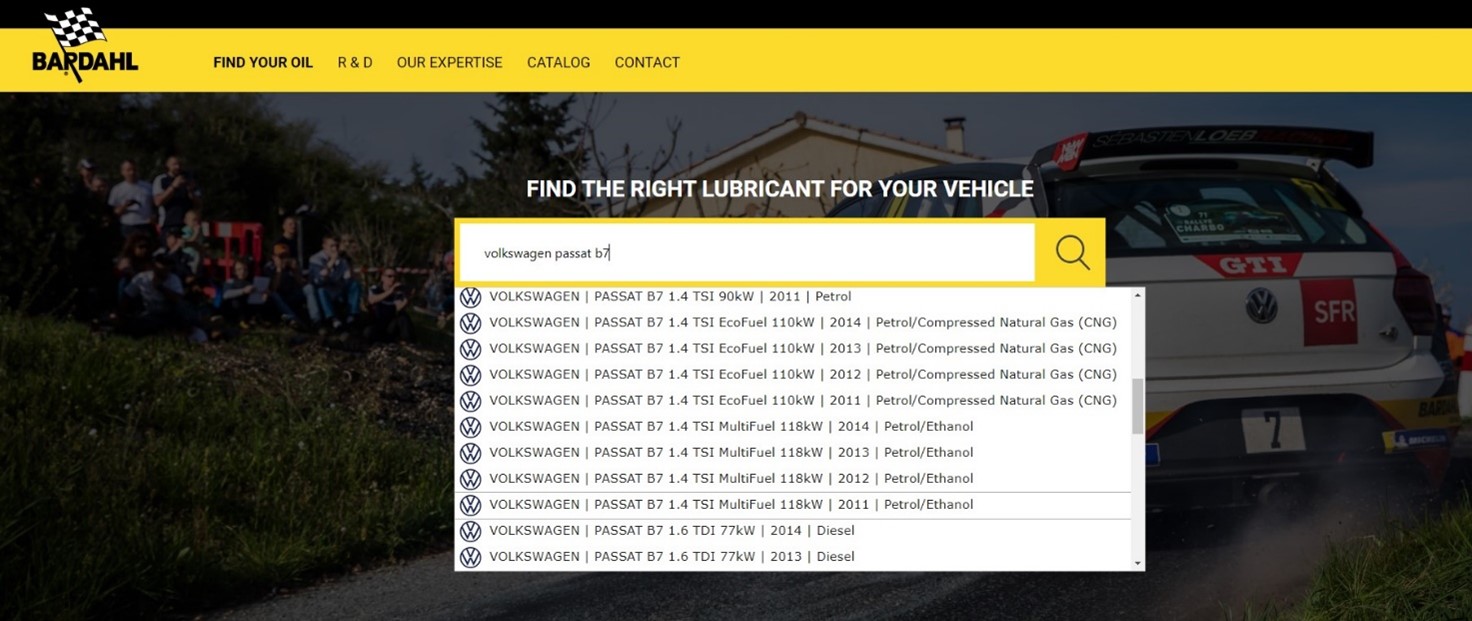Click VW logo beside EcoFuel 110kW 2012 entry
The width and height of the screenshot is (1472, 621).
tap(470, 375)
